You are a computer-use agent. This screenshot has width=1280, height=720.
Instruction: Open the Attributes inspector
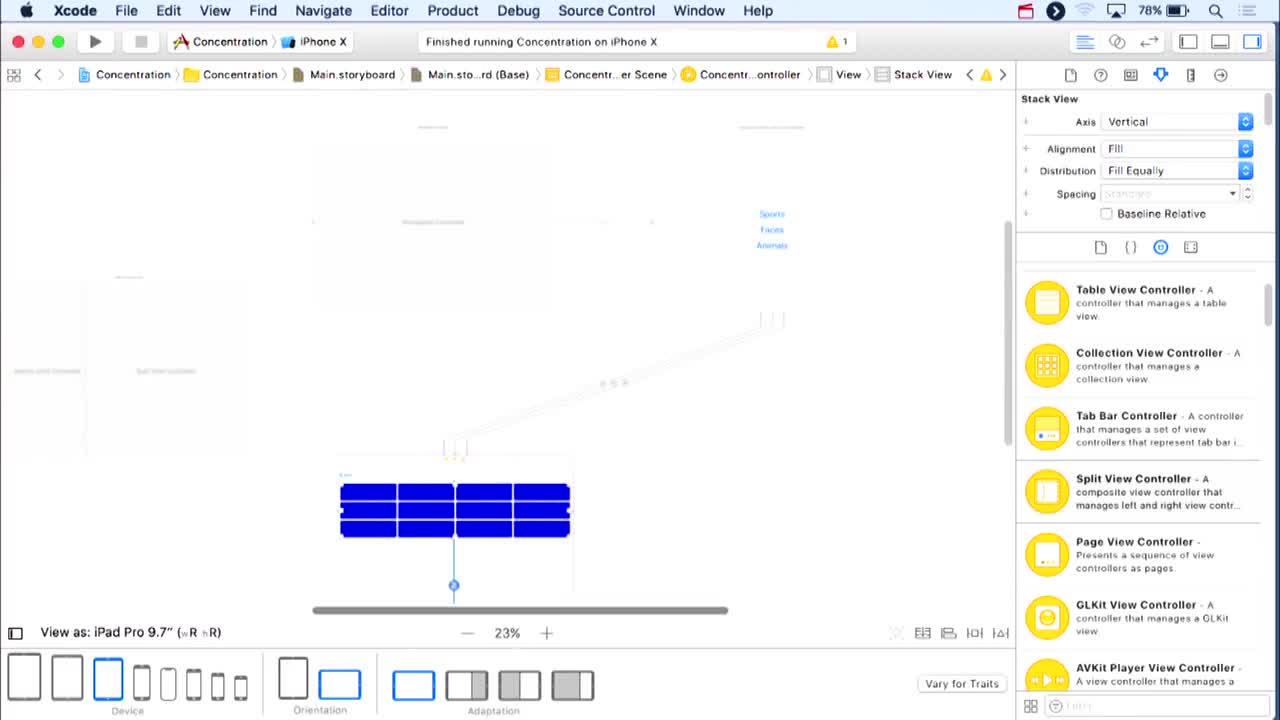1160,74
